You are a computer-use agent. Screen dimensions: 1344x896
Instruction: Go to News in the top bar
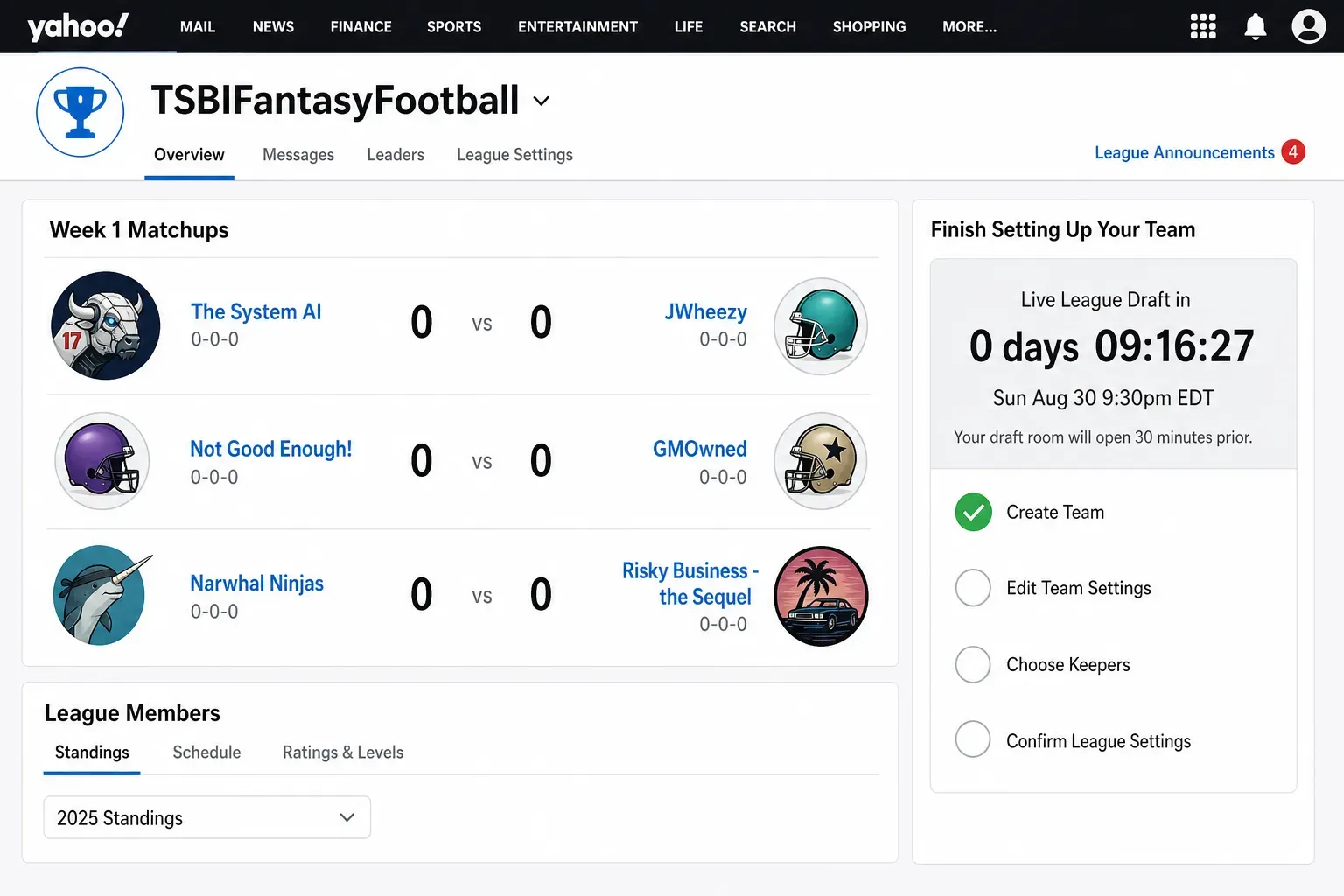[x=273, y=26]
